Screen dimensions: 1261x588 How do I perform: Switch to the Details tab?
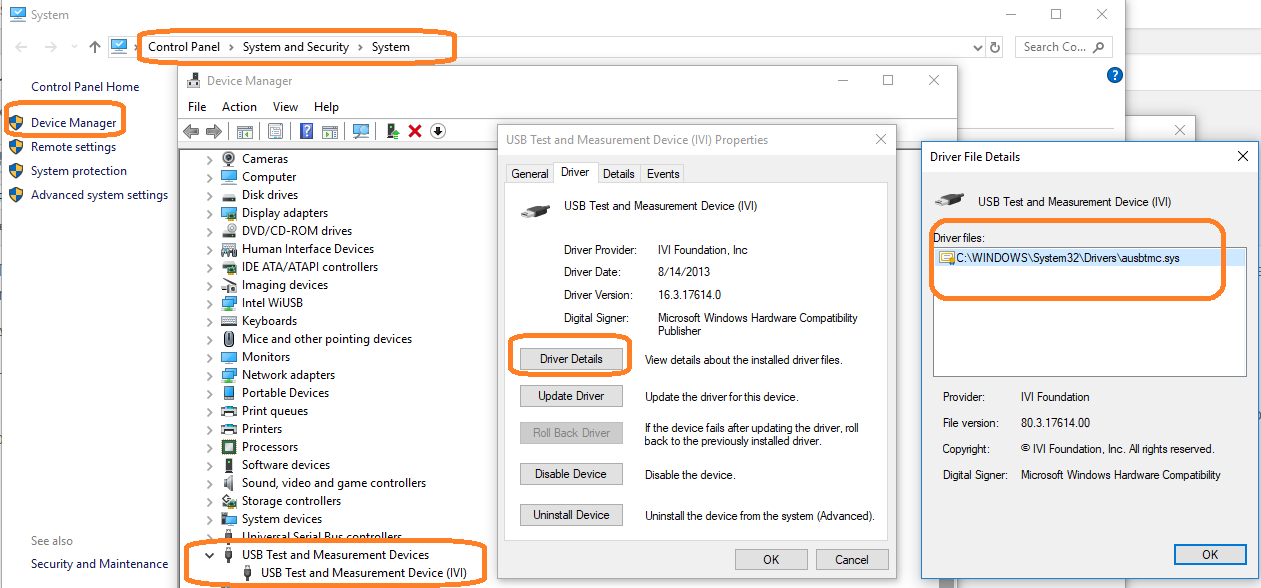(x=618, y=174)
